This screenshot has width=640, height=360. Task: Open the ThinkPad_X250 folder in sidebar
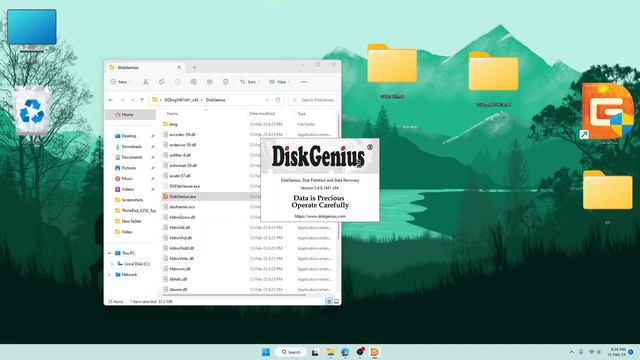[x=138, y=211]
